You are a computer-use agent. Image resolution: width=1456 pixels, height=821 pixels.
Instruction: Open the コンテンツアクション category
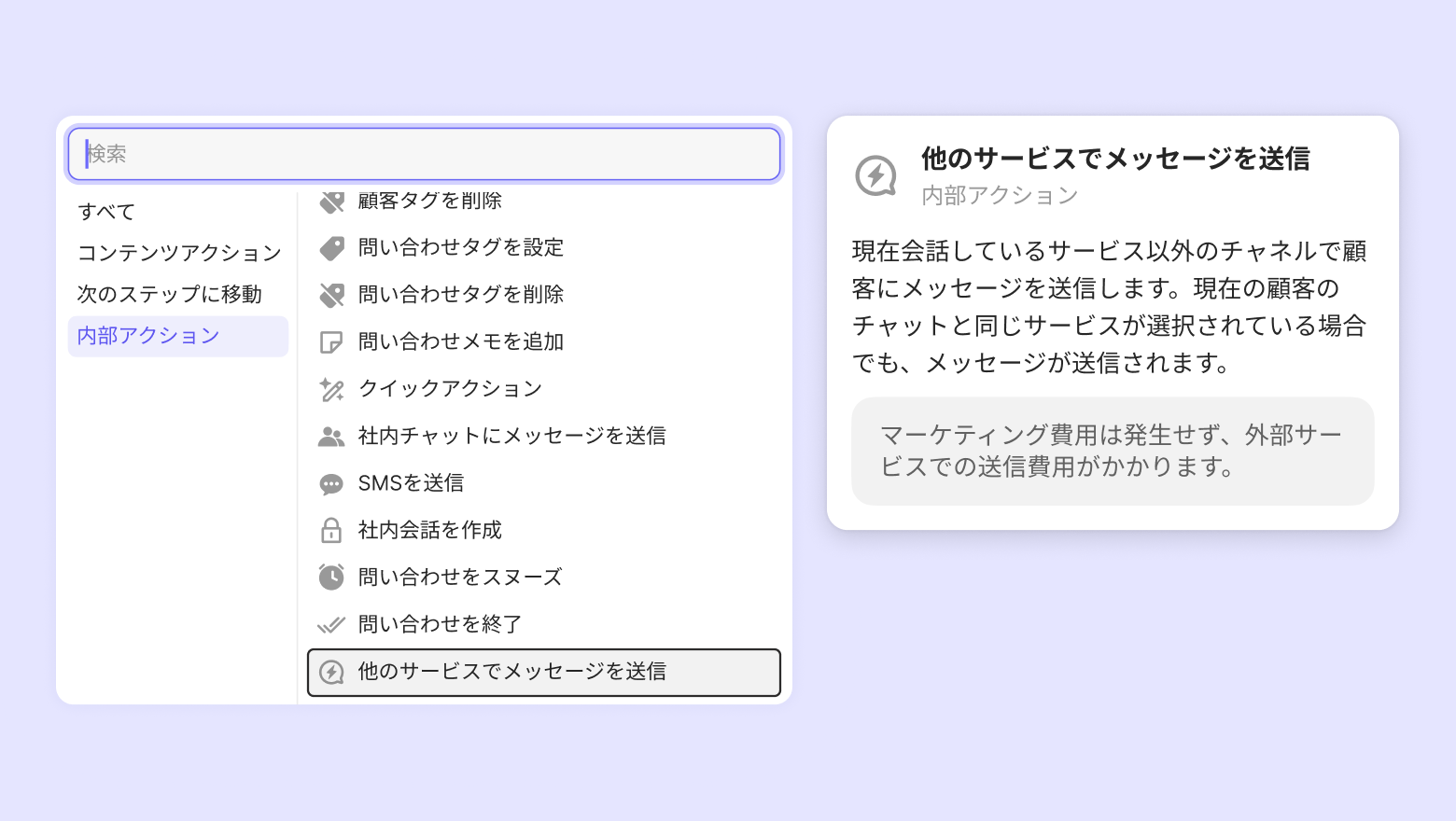pos(179,253)
